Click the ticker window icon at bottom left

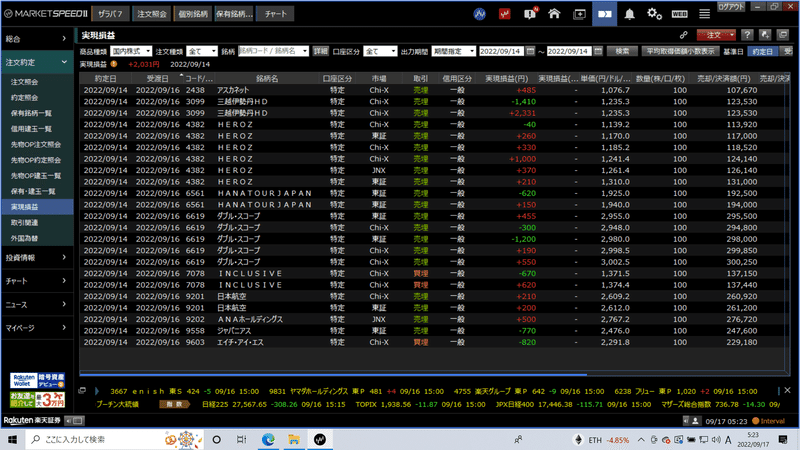click(82, 391)
